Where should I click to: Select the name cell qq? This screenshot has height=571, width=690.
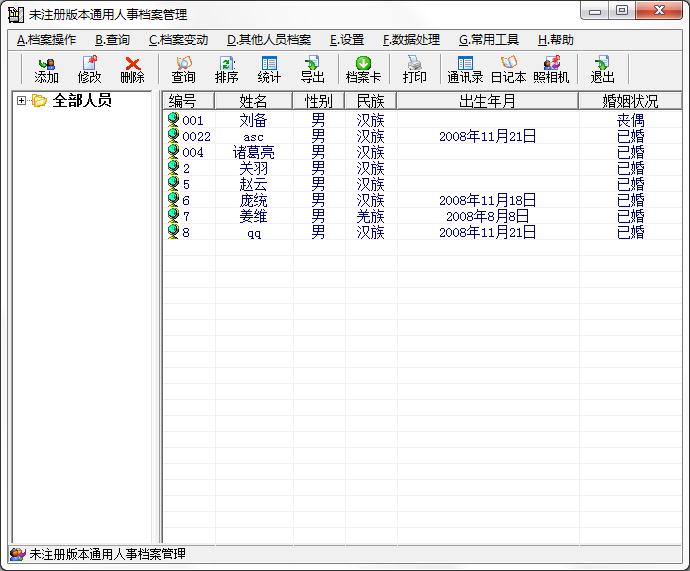[253, 233]
